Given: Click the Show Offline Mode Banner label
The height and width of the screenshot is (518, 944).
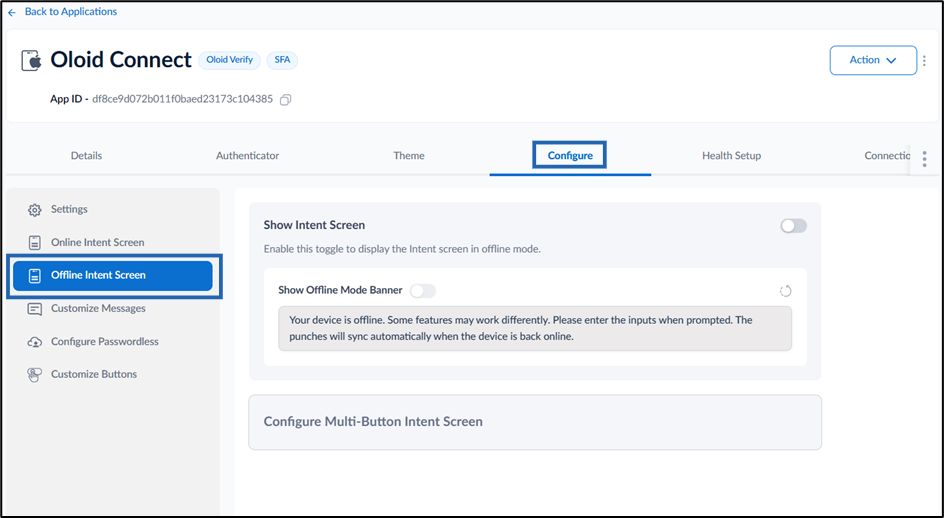Looking at the screenshot, I should click(x=340, y=290).
